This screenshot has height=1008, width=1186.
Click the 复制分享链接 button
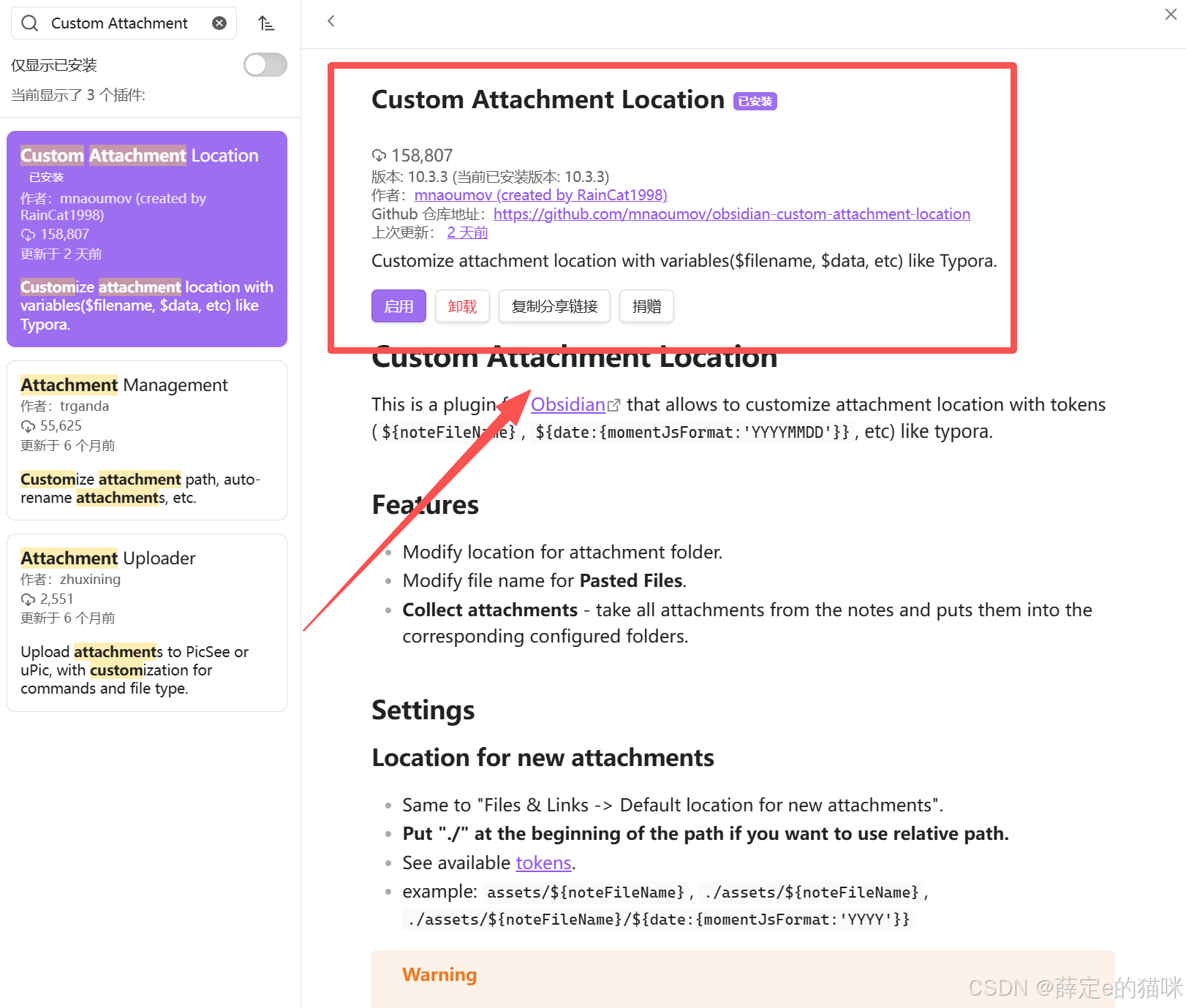554,306
